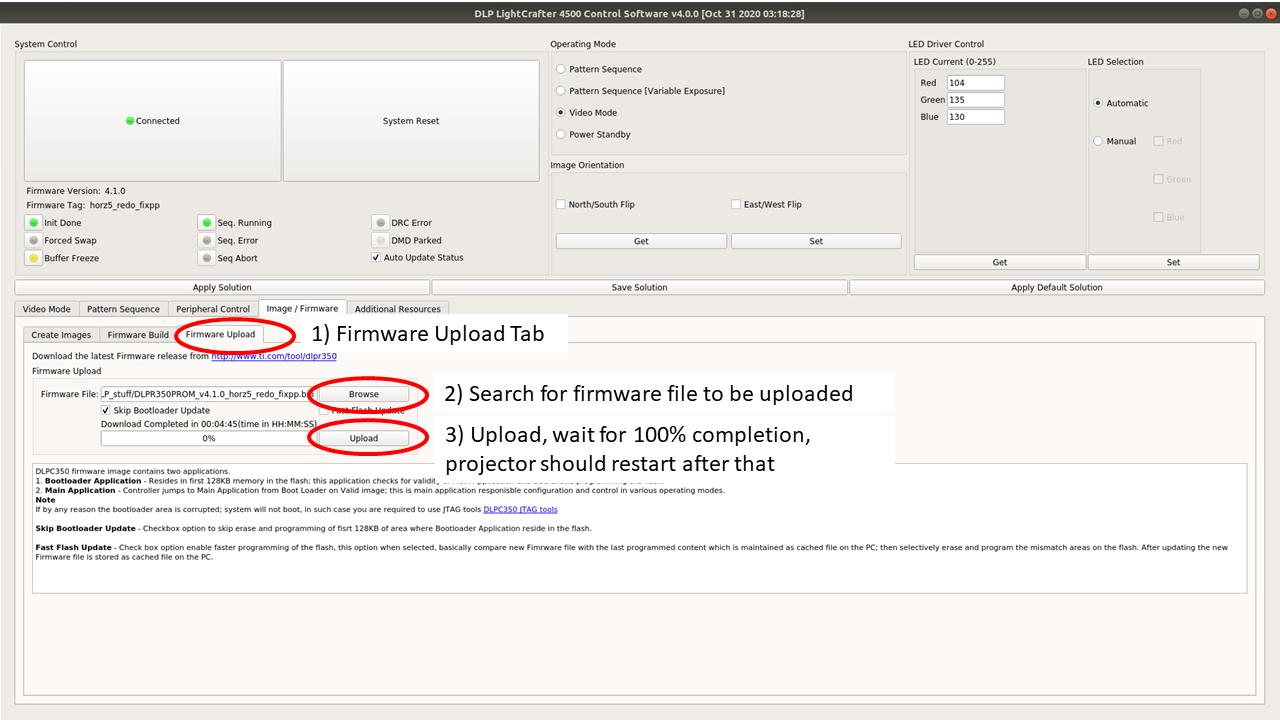This screenshot has height=720, width=1280.
Task: Click the Red LED current field
Action: coord(976,83)
